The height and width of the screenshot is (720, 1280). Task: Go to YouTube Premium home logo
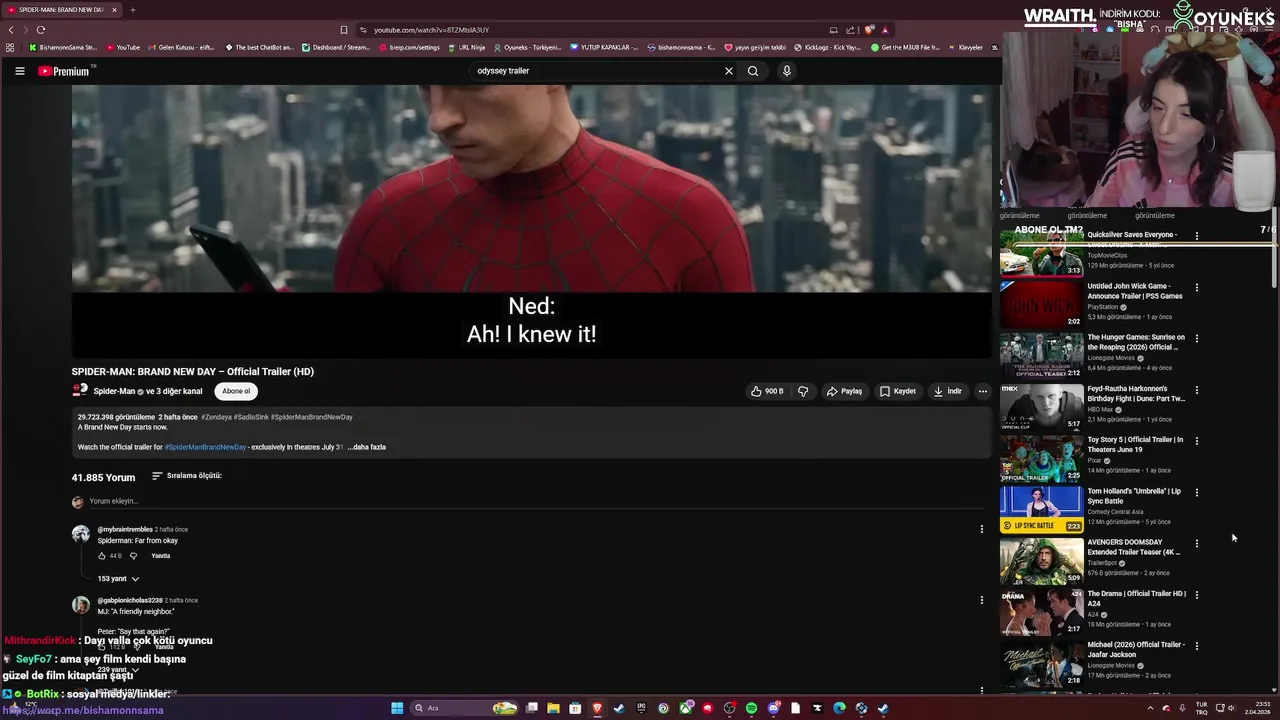66,71
